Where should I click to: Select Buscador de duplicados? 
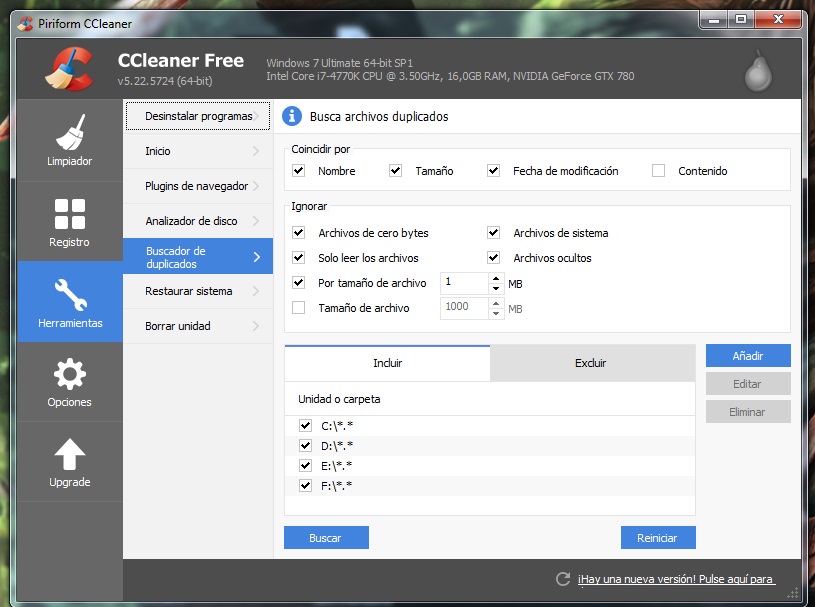[198, 256]
